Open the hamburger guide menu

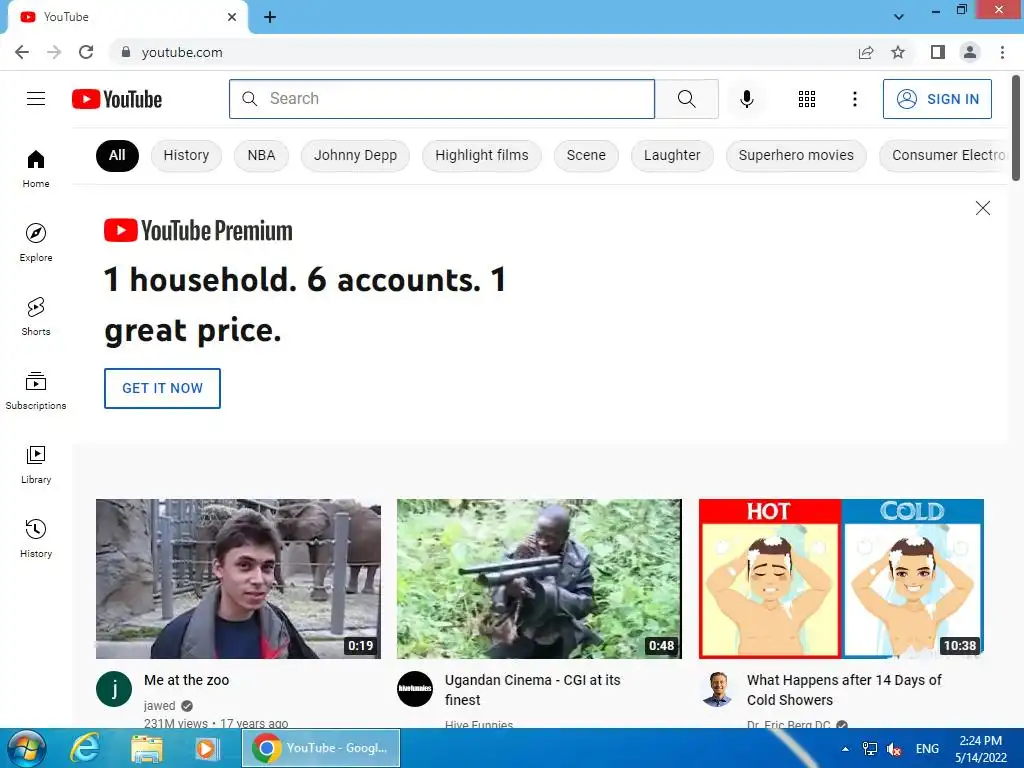tap(36, 99)
